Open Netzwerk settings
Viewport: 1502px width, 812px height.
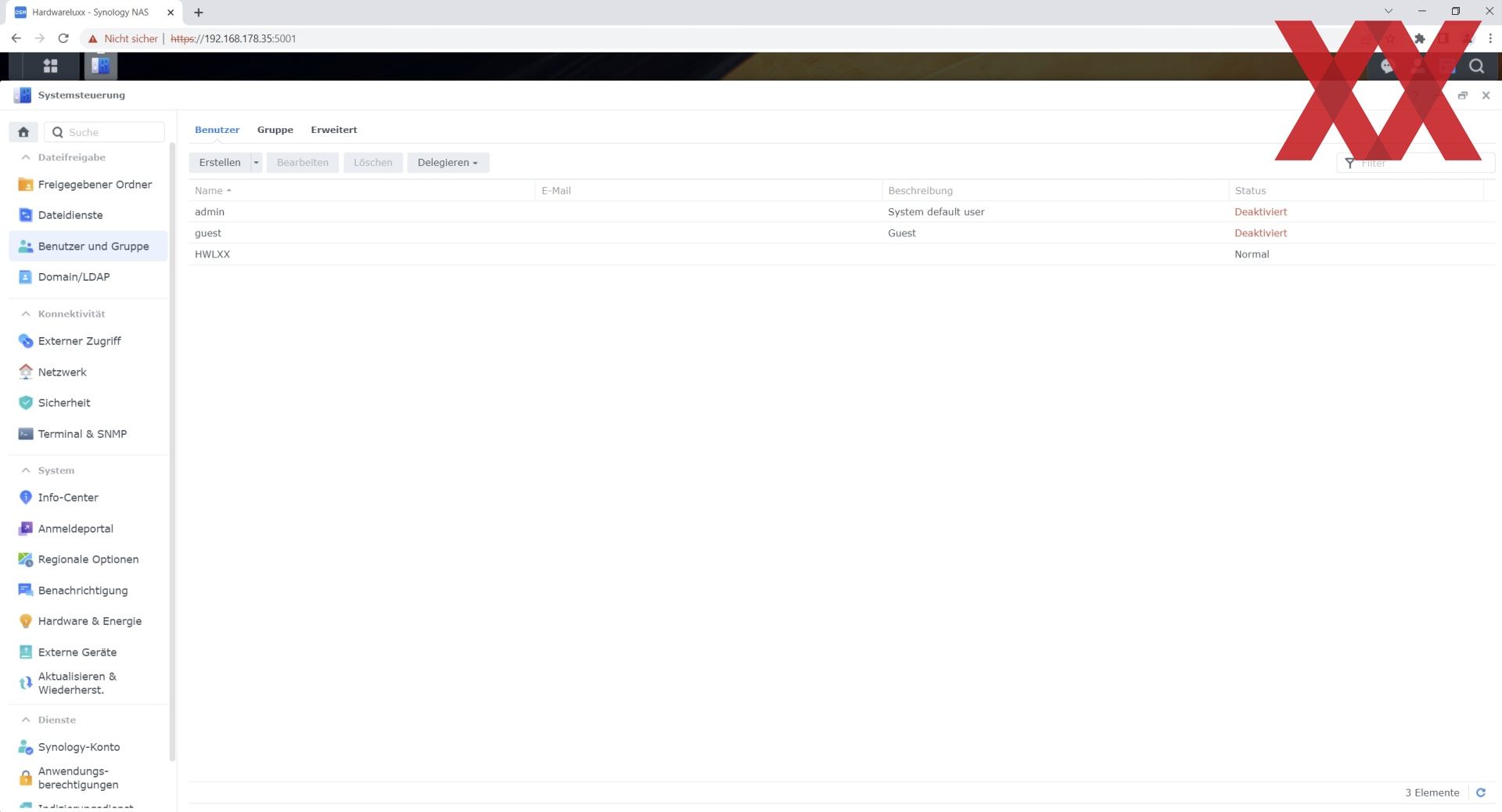(88, 372)
